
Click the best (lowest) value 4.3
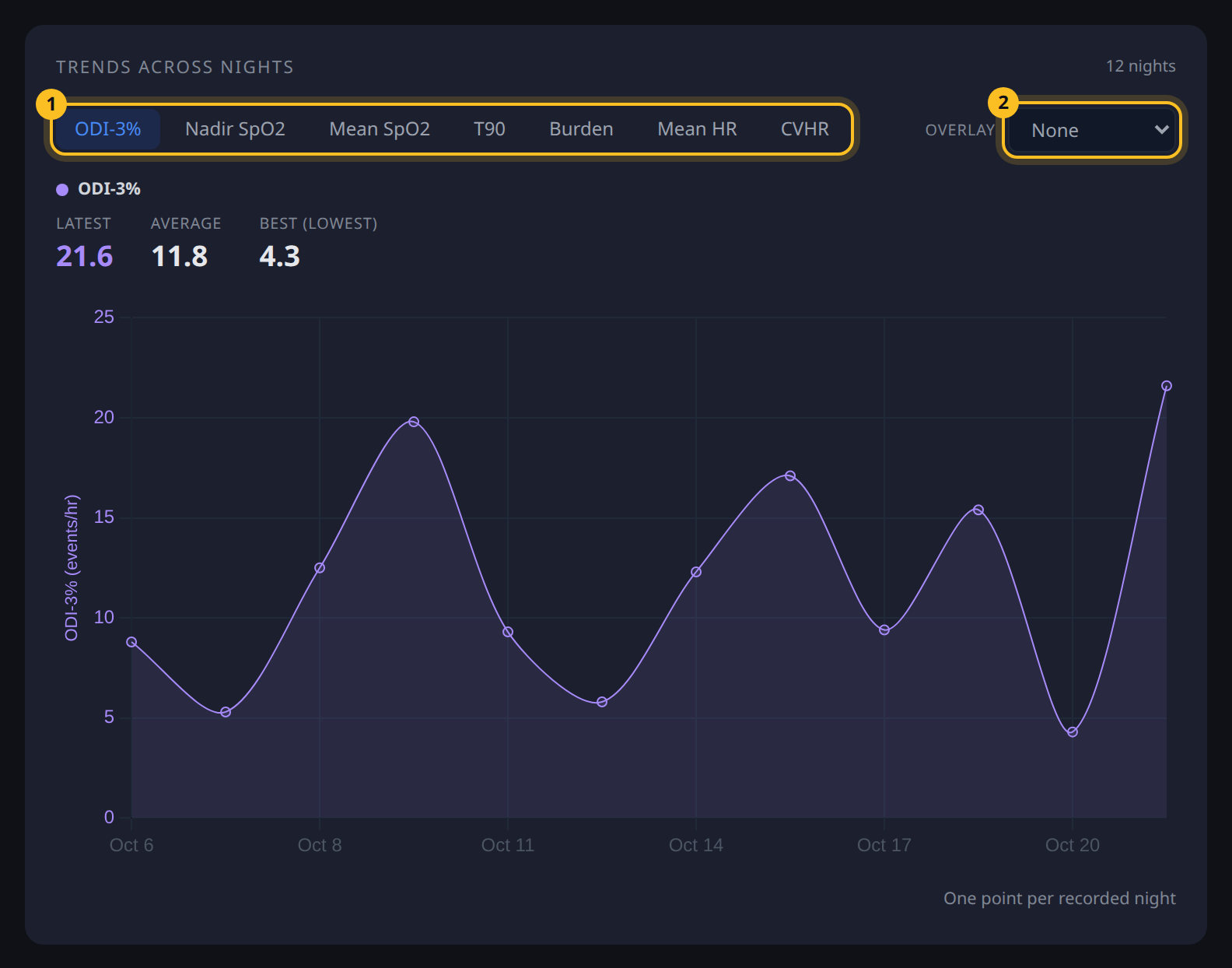point(280,256)
